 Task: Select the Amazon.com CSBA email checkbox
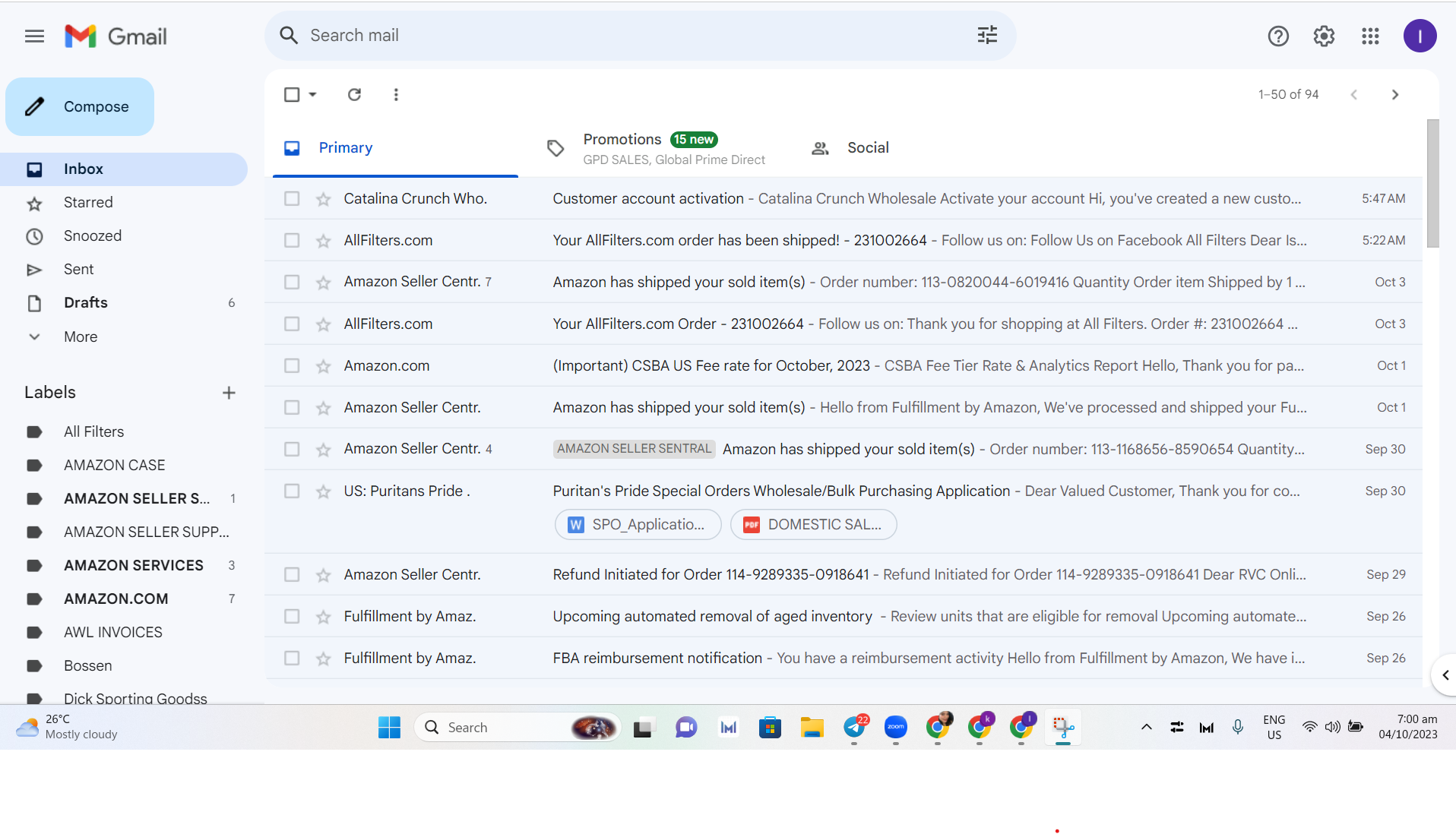point(292,365)
